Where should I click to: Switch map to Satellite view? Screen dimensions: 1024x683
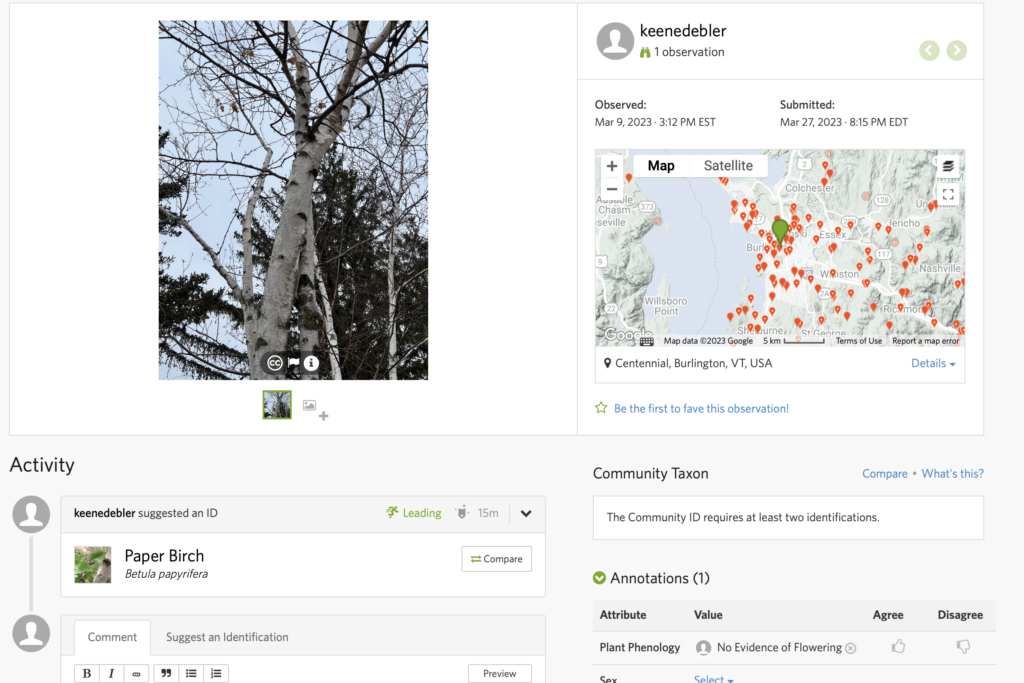[x=728, y=166]
